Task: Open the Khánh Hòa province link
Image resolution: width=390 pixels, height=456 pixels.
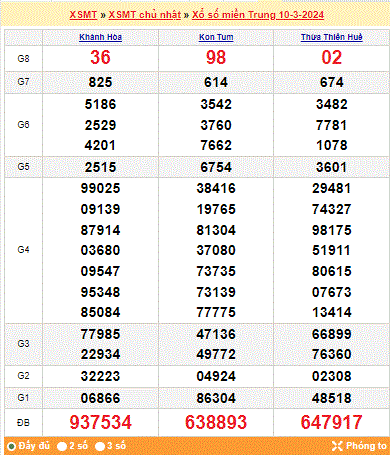Action: pos(100,37)
